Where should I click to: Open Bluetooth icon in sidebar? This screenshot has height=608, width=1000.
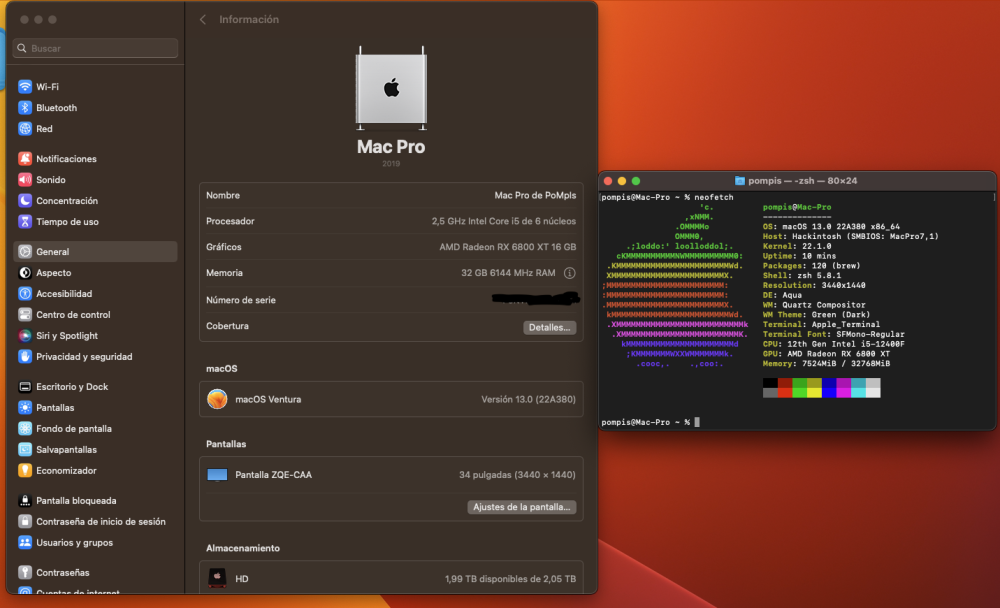(x=25, y=108)
